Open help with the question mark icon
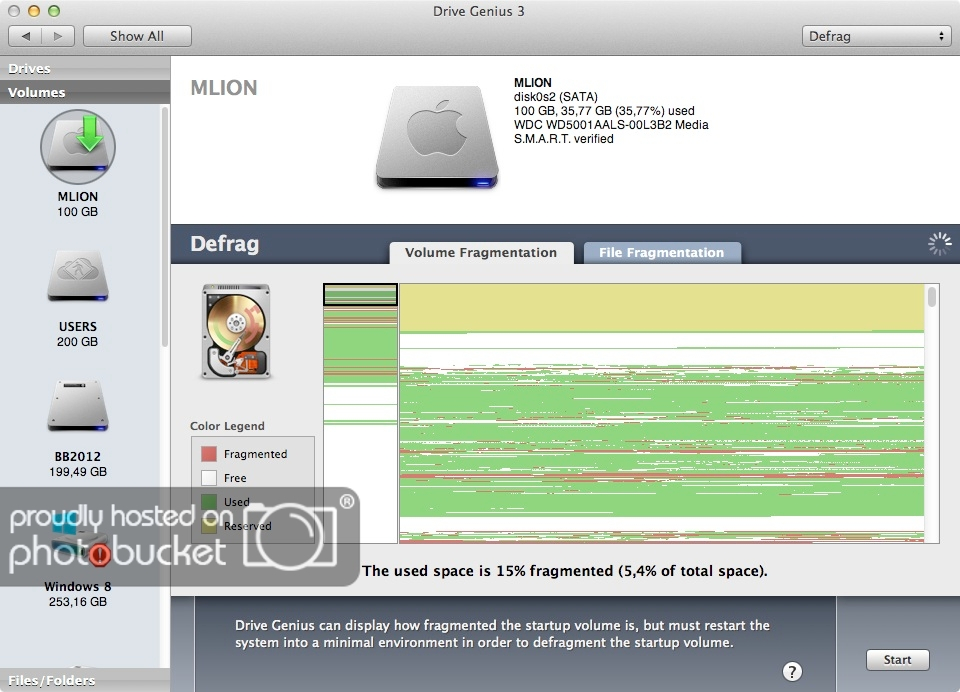Image resolution: width=960 pixels, height=692 pixels. click(792, 671)
